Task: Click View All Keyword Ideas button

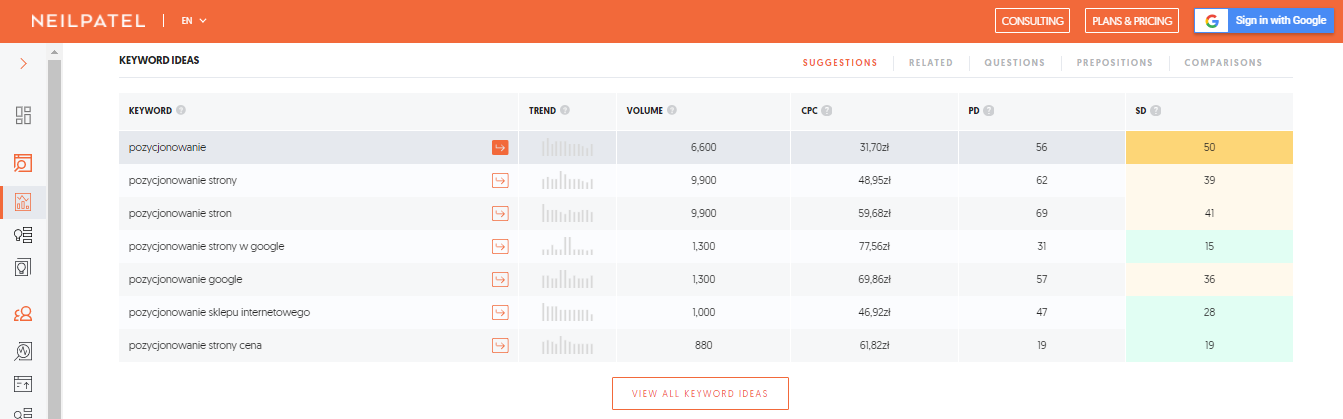Action: 700,394
